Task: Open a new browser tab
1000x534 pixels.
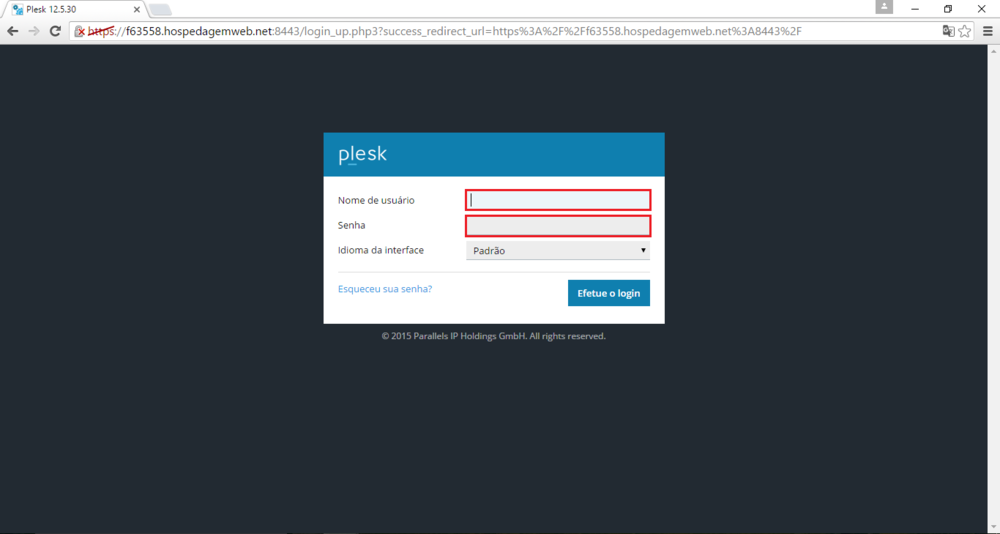Action: pos(160,10)
